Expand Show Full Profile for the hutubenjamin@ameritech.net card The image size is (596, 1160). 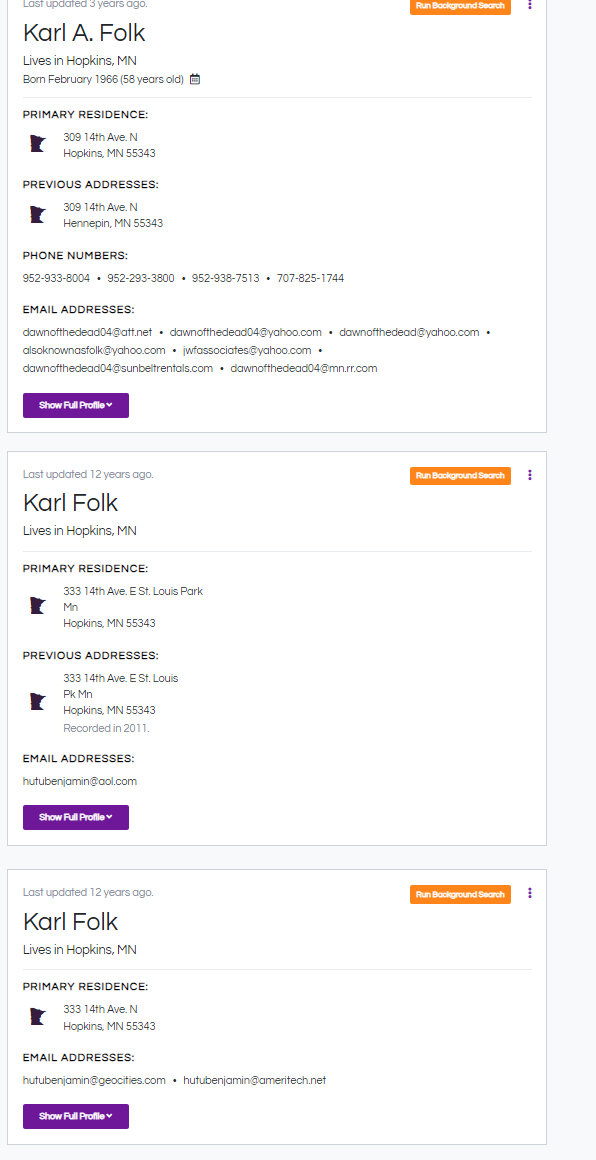[75, 1116]
